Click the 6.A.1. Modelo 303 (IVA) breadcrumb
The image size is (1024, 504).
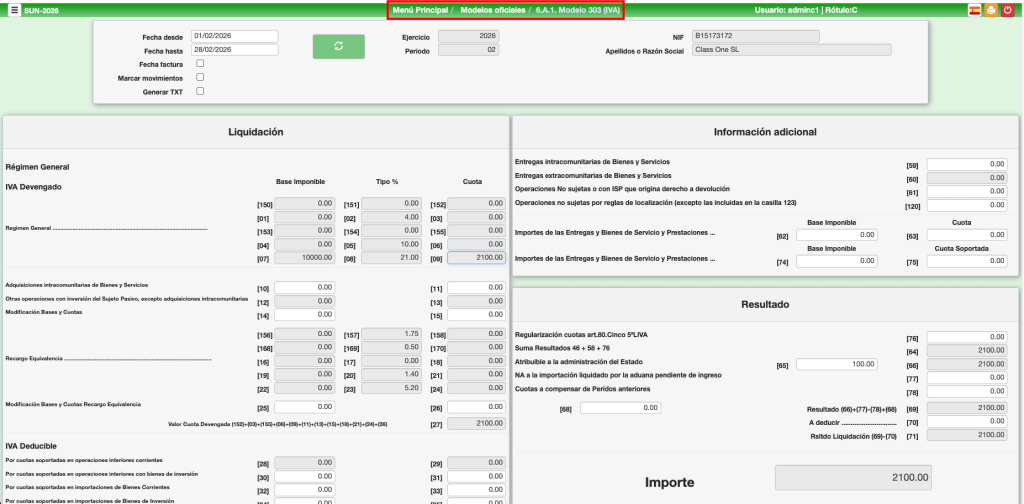coord(578,10)
